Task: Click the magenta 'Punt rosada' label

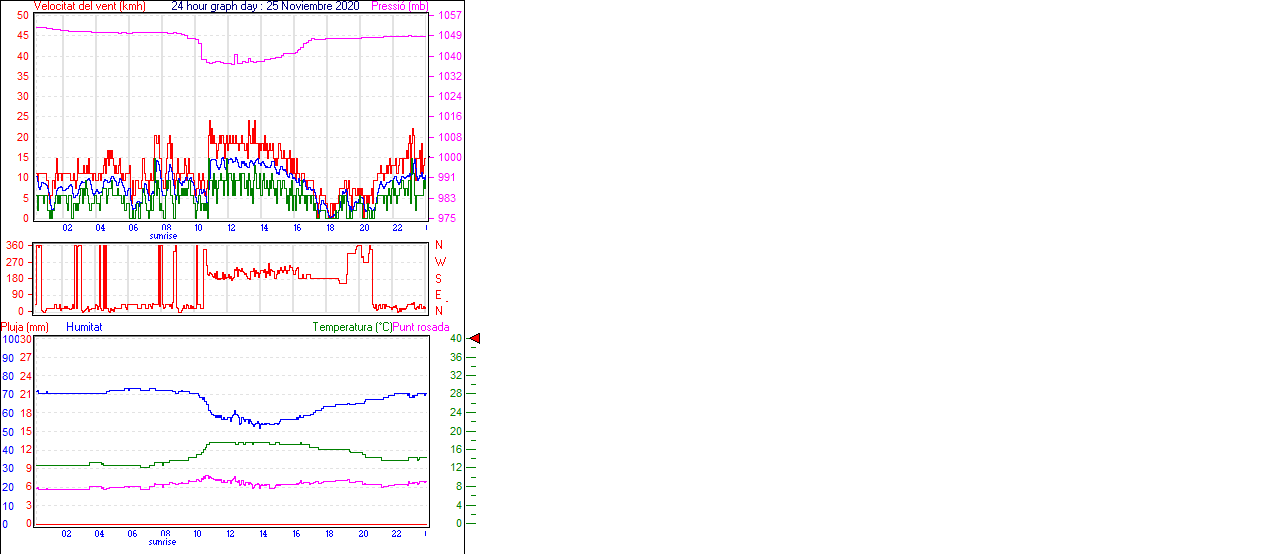Action: (421, 327)
